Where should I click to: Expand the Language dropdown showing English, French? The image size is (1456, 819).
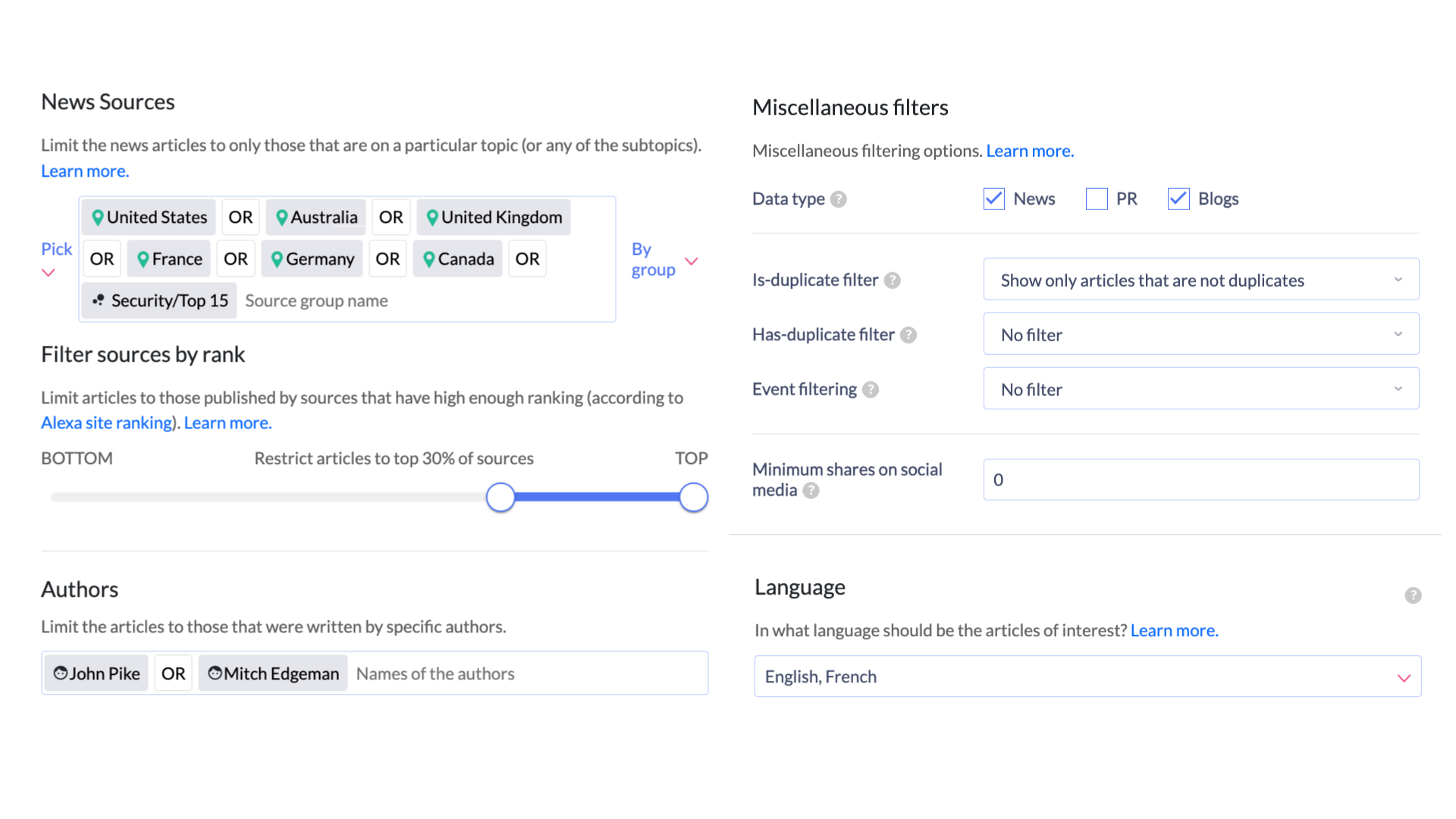click(1087, 676)
